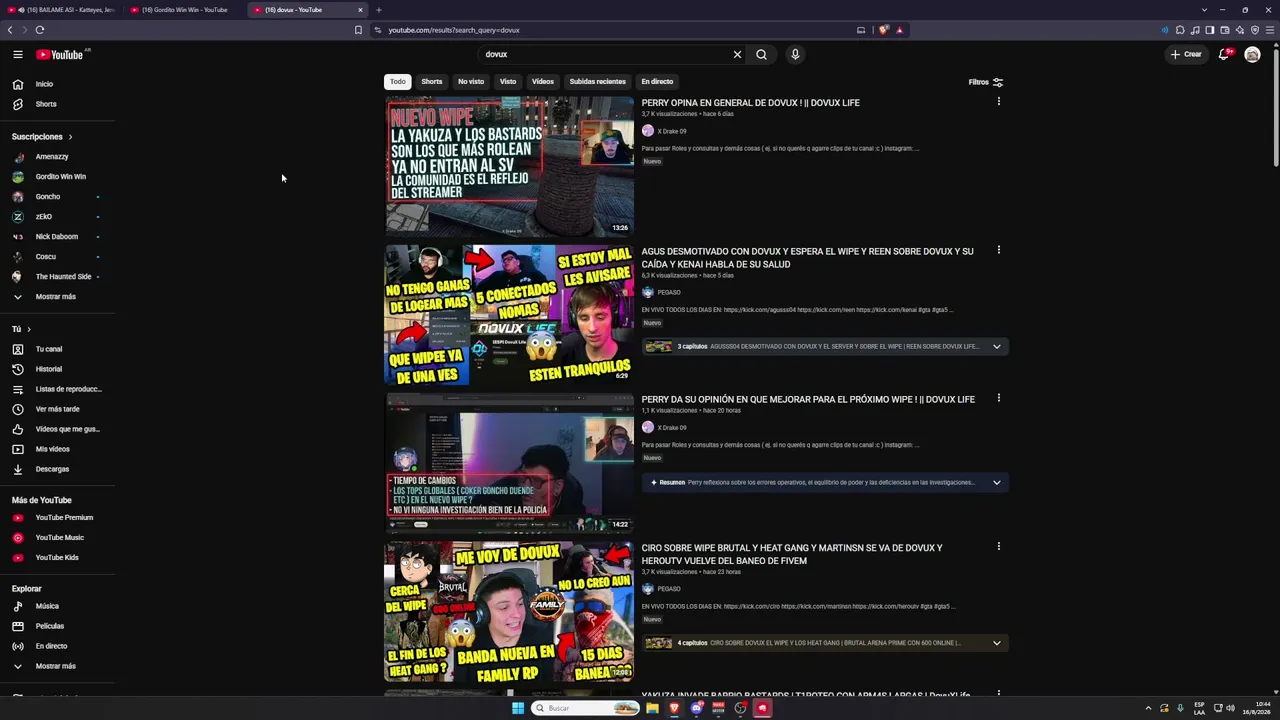
Task: Open Discord from the taskbar
Action: (x=697, y=708)
